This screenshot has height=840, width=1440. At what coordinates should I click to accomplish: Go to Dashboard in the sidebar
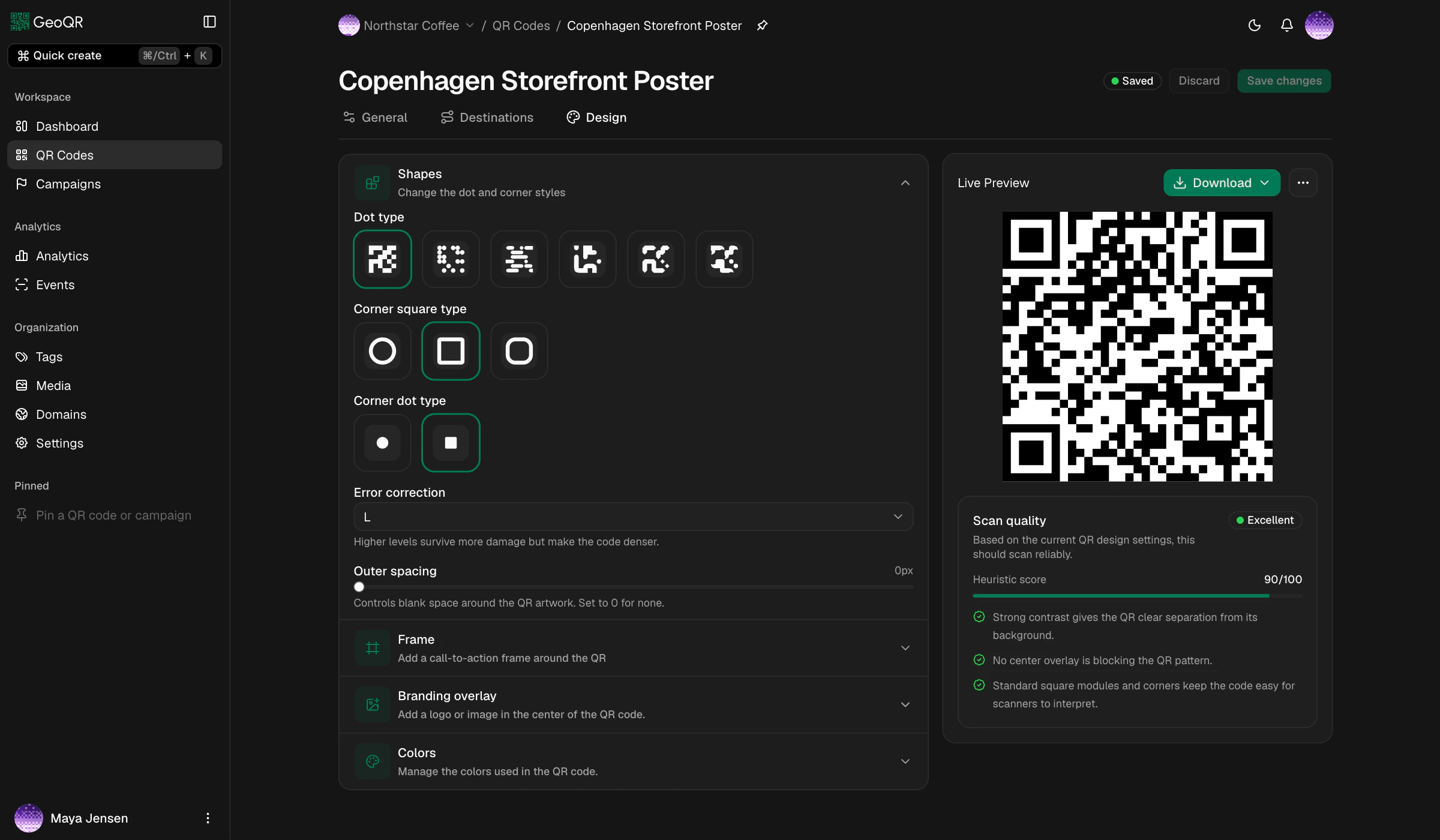coord(115,126)
